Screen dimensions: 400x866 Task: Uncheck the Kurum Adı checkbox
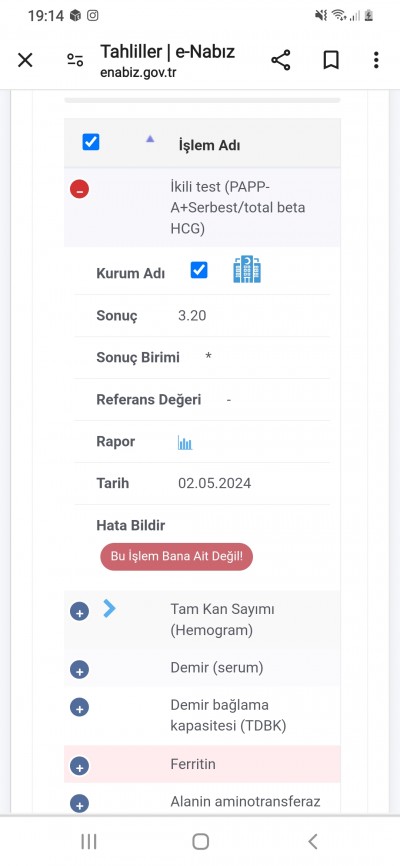point(199,270)
